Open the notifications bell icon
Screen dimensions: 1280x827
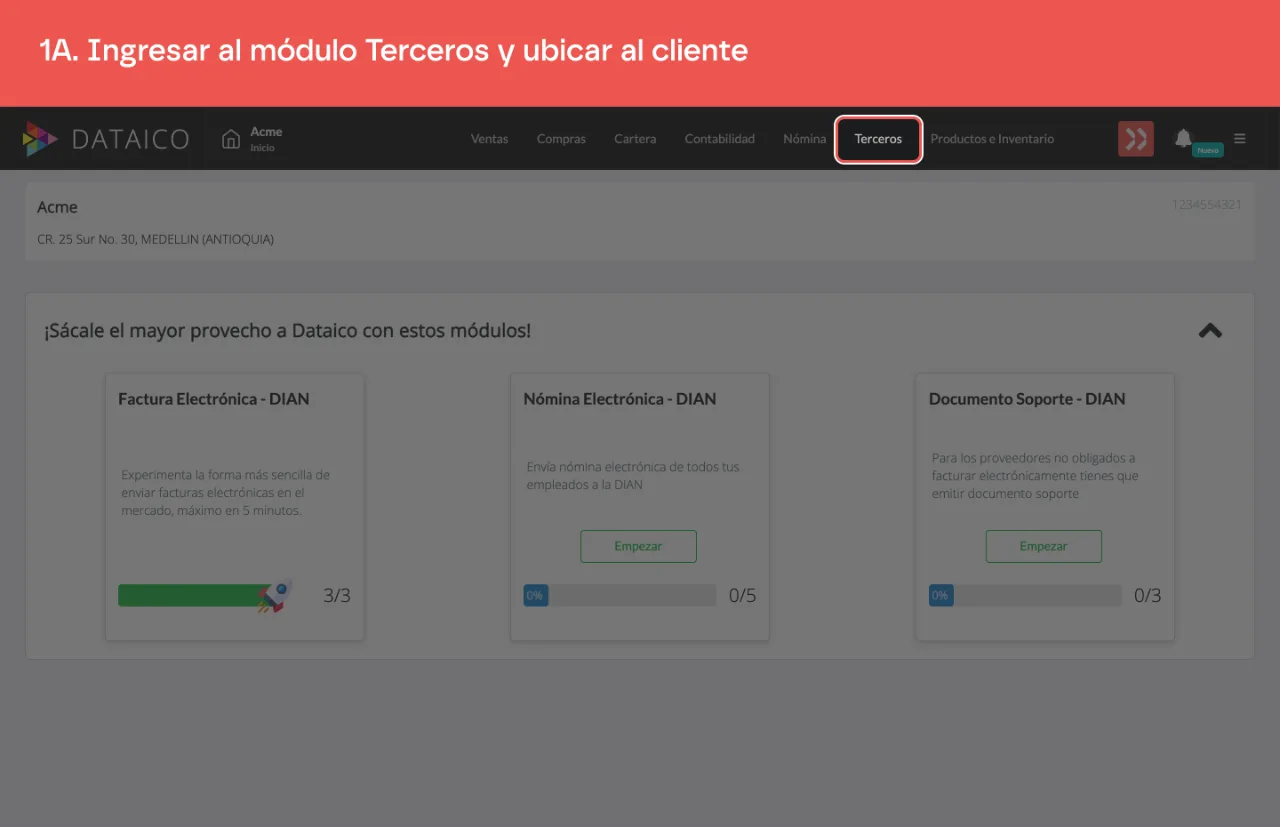(1183, 138)
